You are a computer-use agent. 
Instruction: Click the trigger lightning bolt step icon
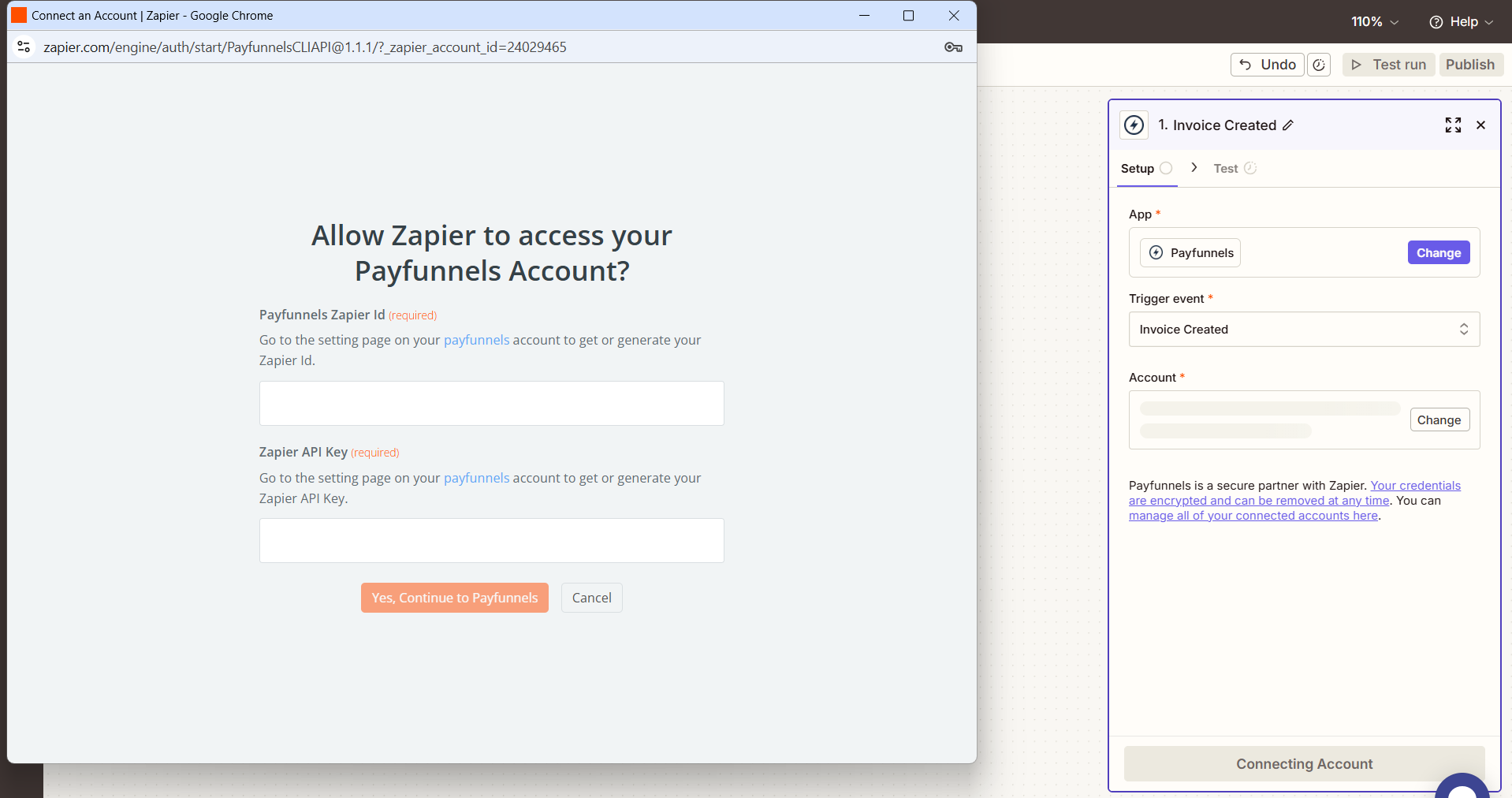(x=1134, y=125)
